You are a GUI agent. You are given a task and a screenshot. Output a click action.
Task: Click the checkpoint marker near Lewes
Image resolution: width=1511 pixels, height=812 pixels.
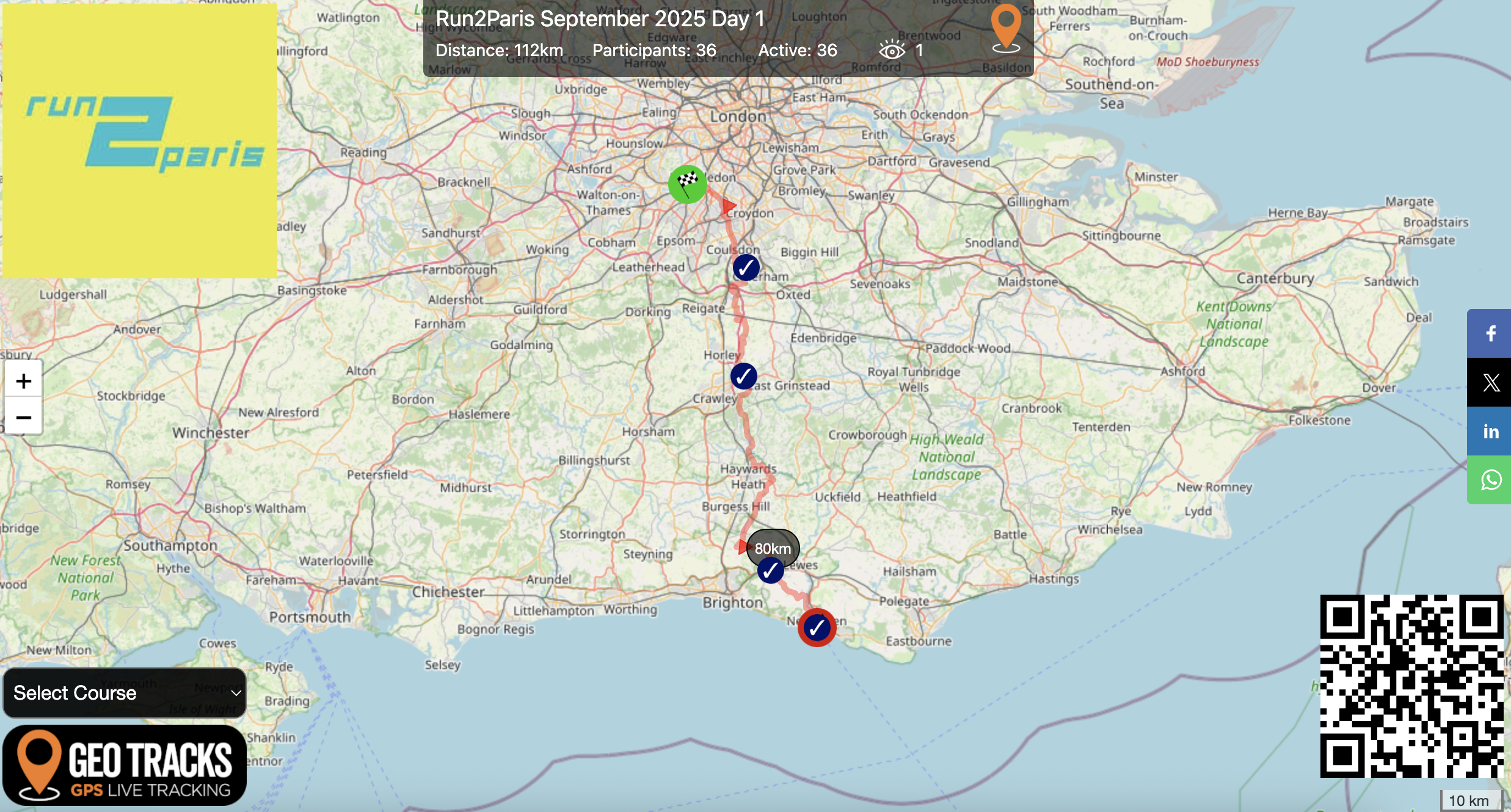[771, 570]
